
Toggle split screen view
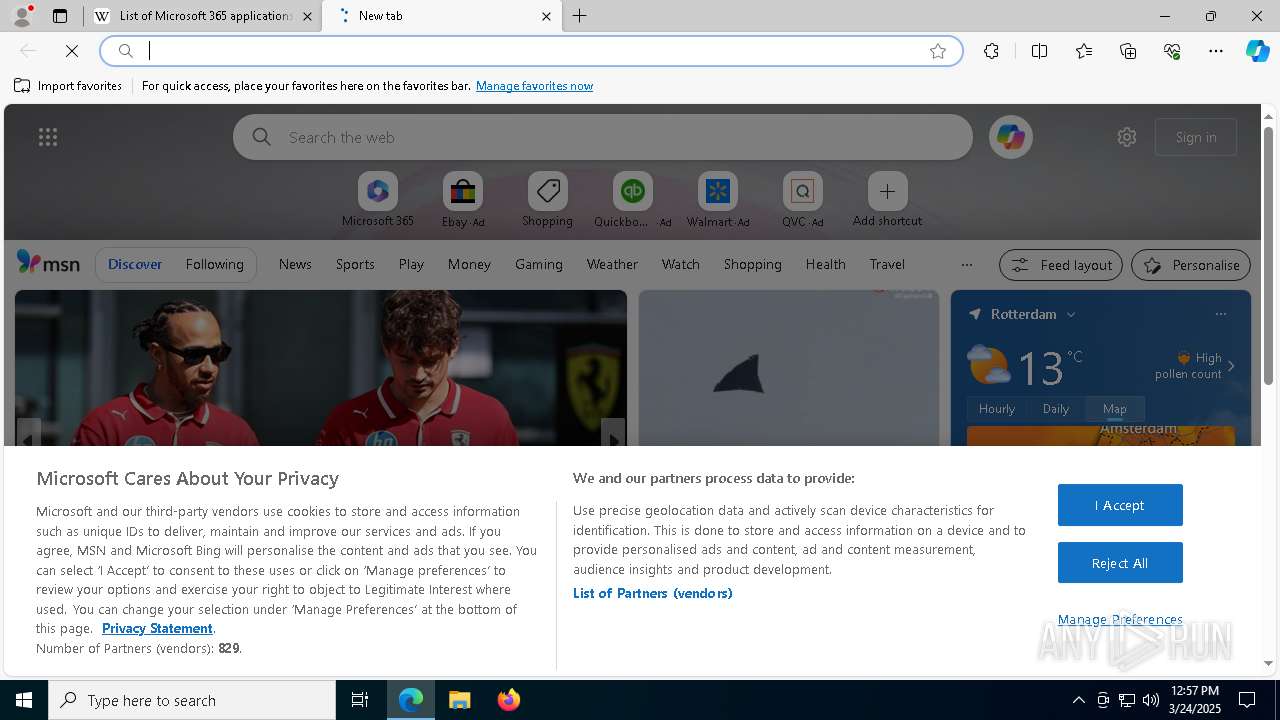coord(1039,51)
